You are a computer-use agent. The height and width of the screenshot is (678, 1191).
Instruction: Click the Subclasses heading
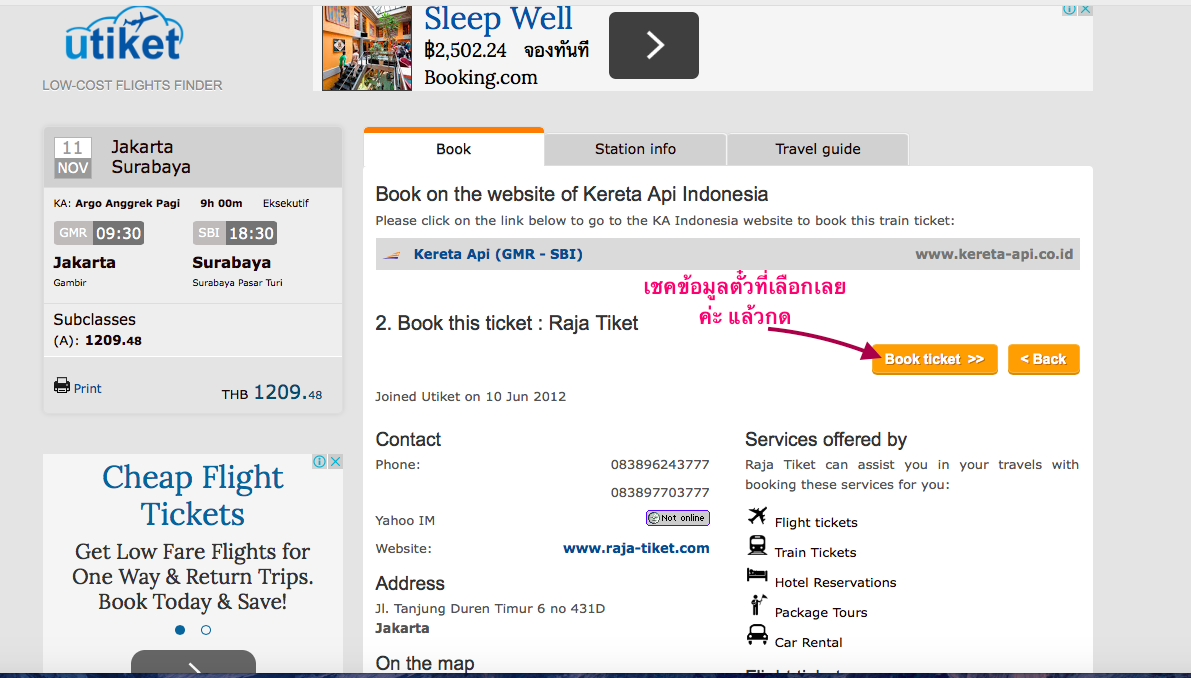click(x=94, y=320)
